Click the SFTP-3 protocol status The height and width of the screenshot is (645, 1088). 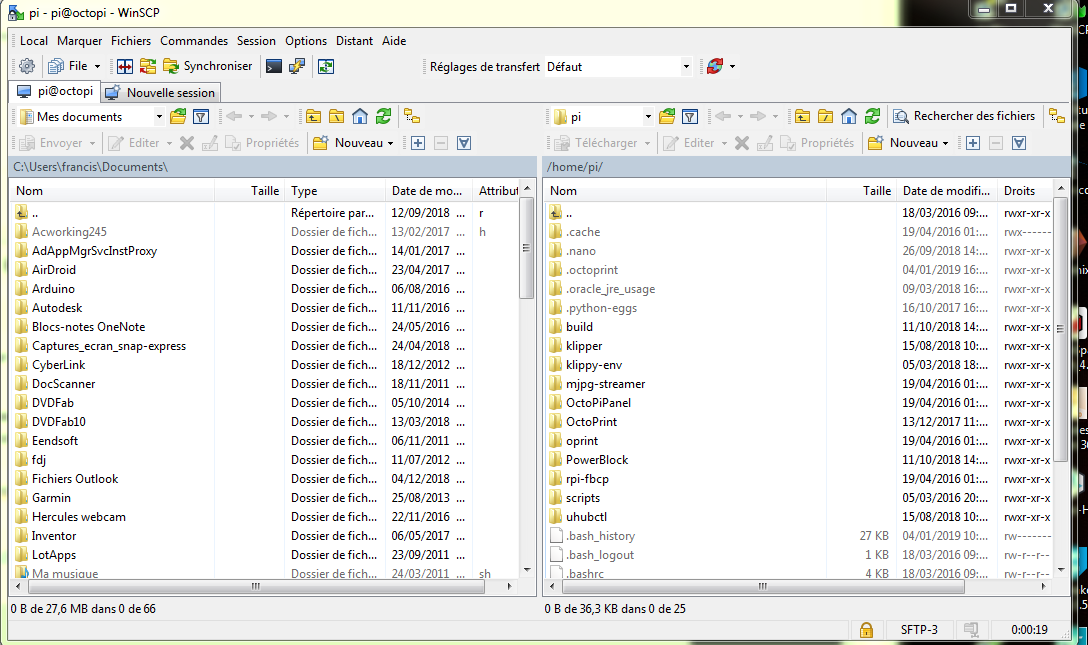click(919, 630)
